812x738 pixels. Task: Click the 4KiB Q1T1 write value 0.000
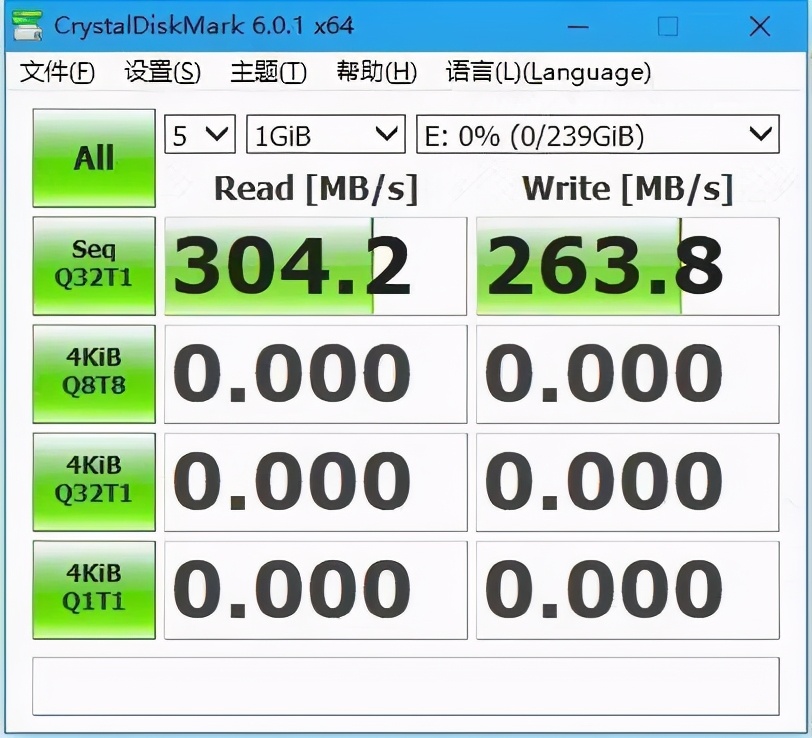(628, 590)
